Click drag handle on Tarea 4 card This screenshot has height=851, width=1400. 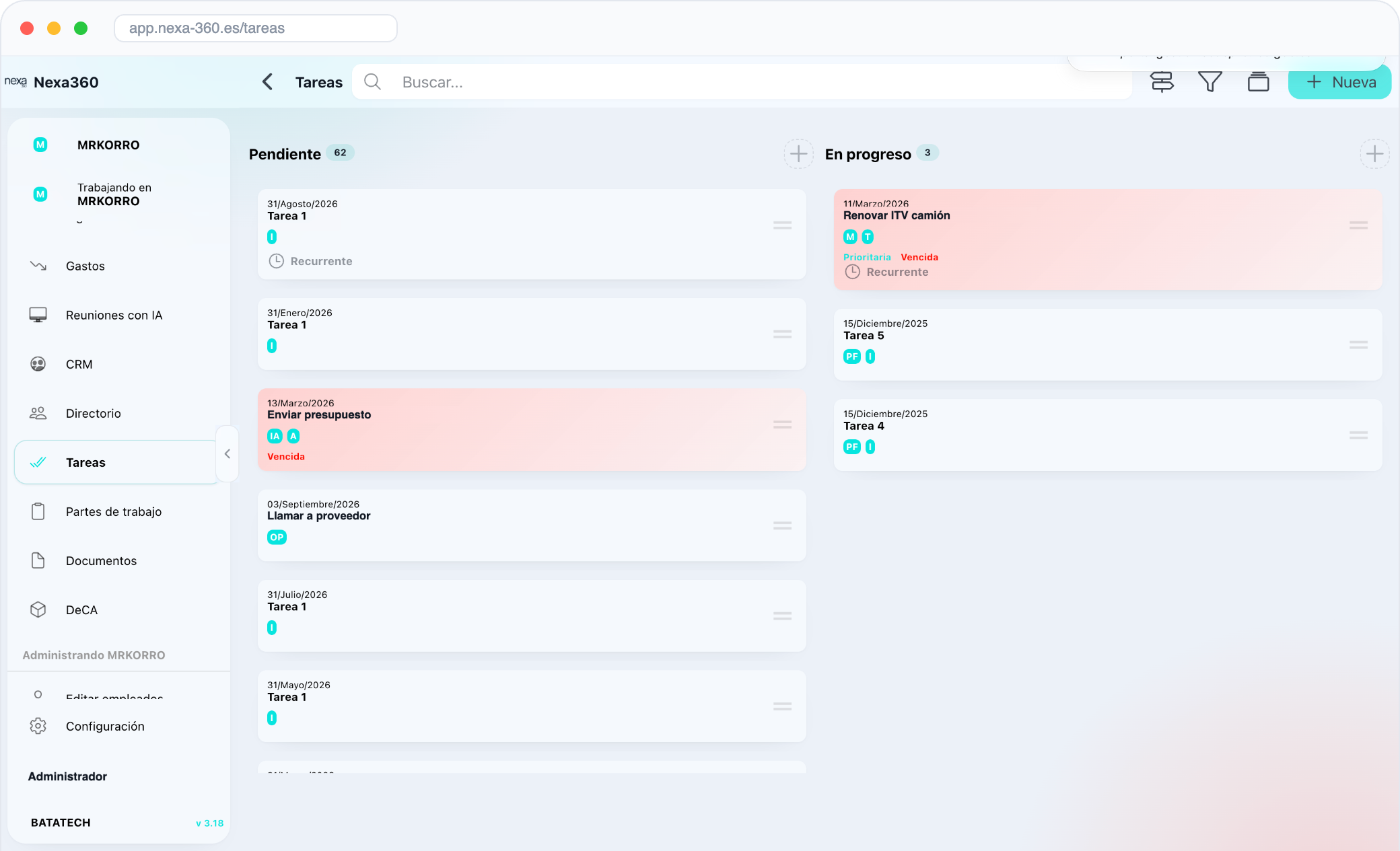pyautogui.click(x=1358, y=435)
